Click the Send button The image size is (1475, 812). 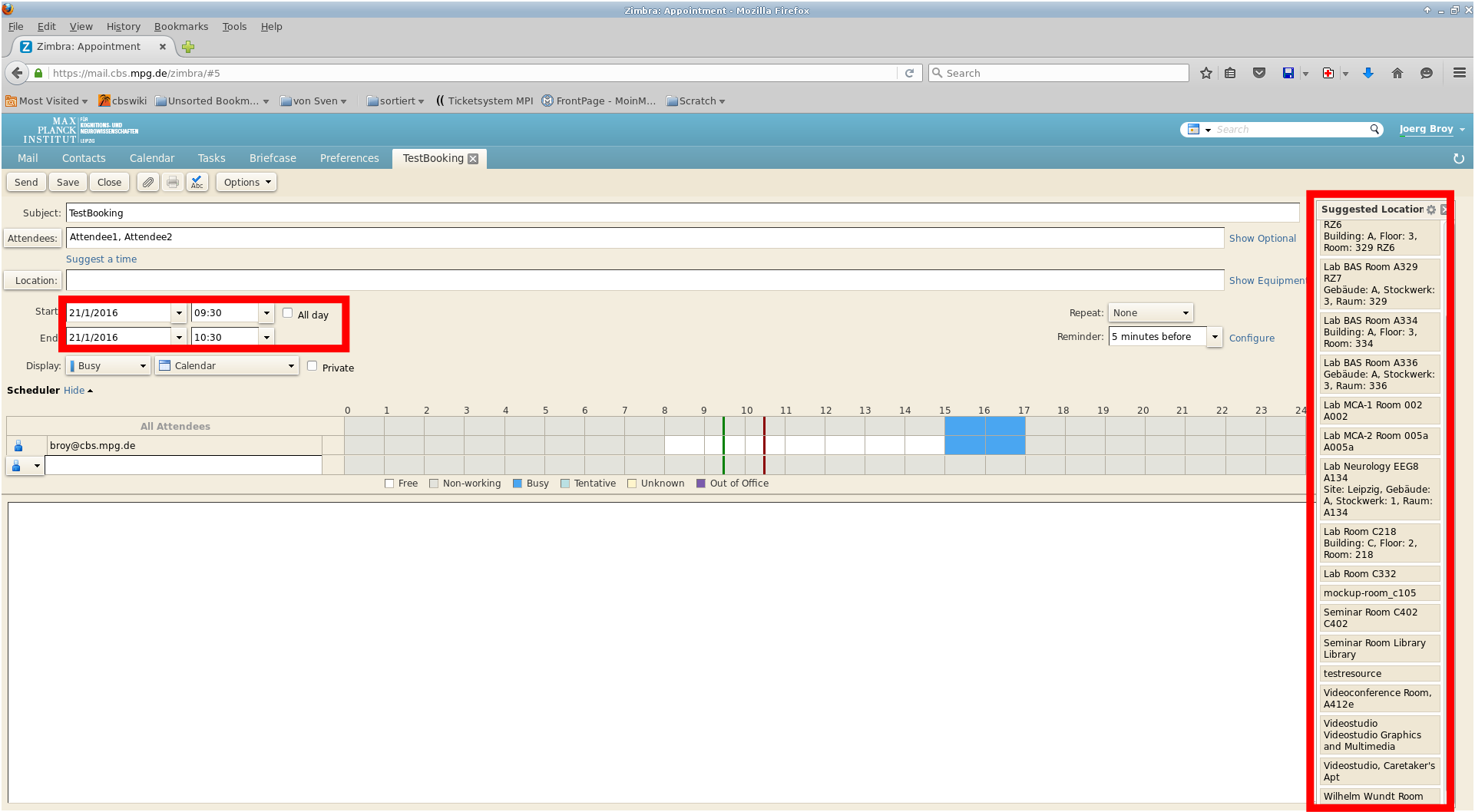(x=26, y=183)
